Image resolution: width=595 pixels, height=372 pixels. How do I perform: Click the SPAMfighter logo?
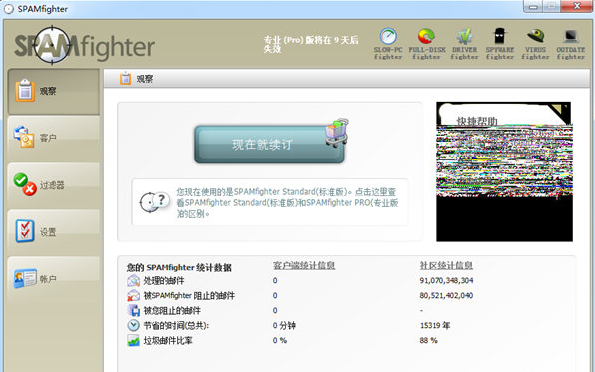(x=84, y=45)
